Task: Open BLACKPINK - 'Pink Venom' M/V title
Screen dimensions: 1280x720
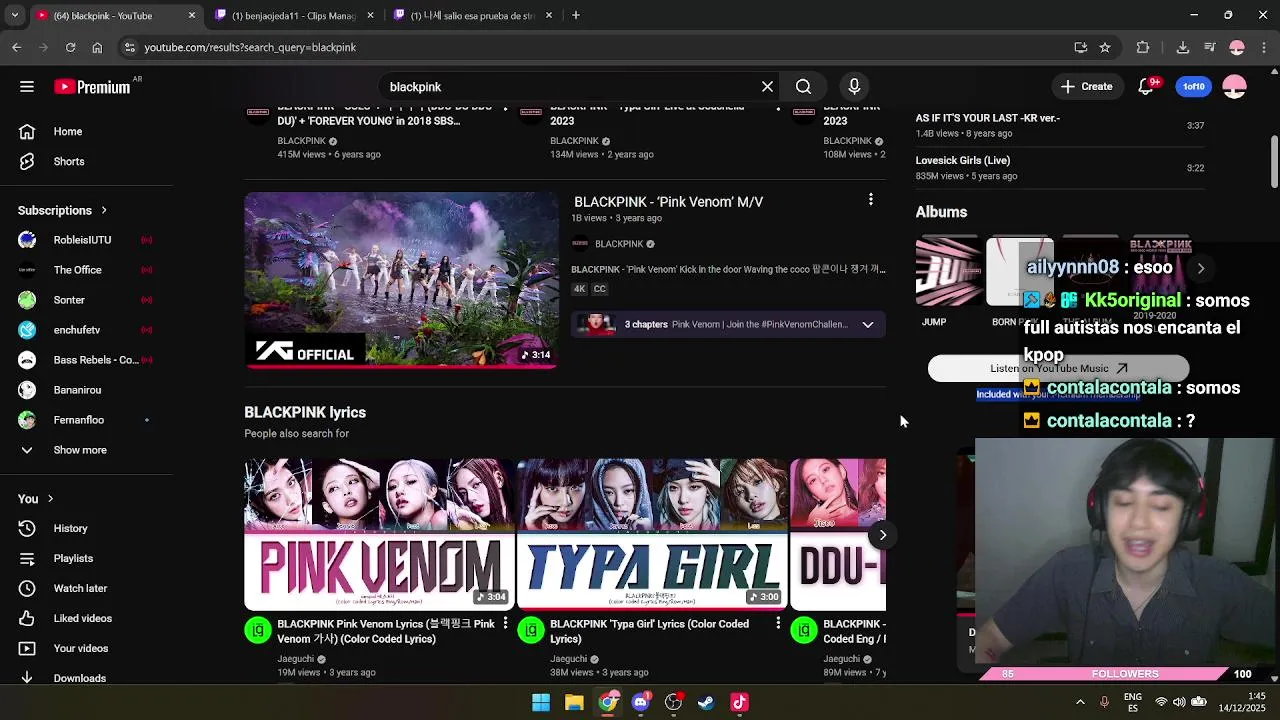Action: [668, 202]
